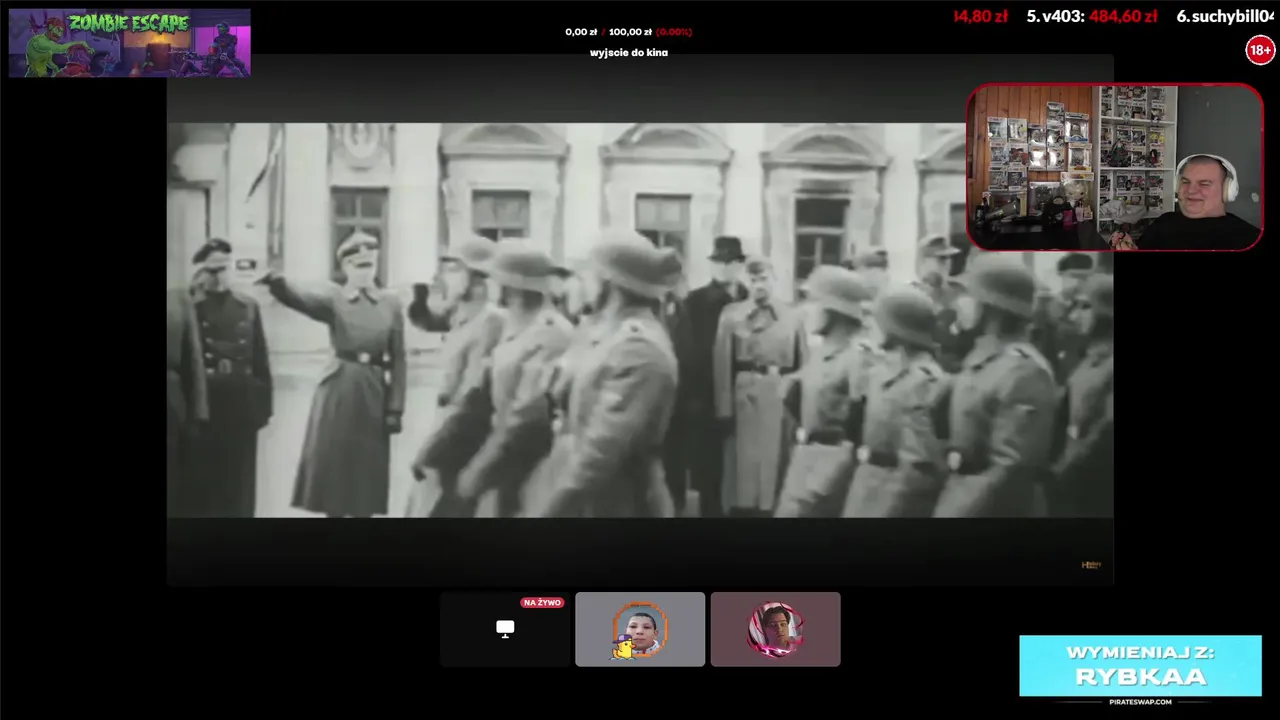The image size is (1280, 720).
Task: Select the participant tile with duck avatar
Action: tap(640, 629)
